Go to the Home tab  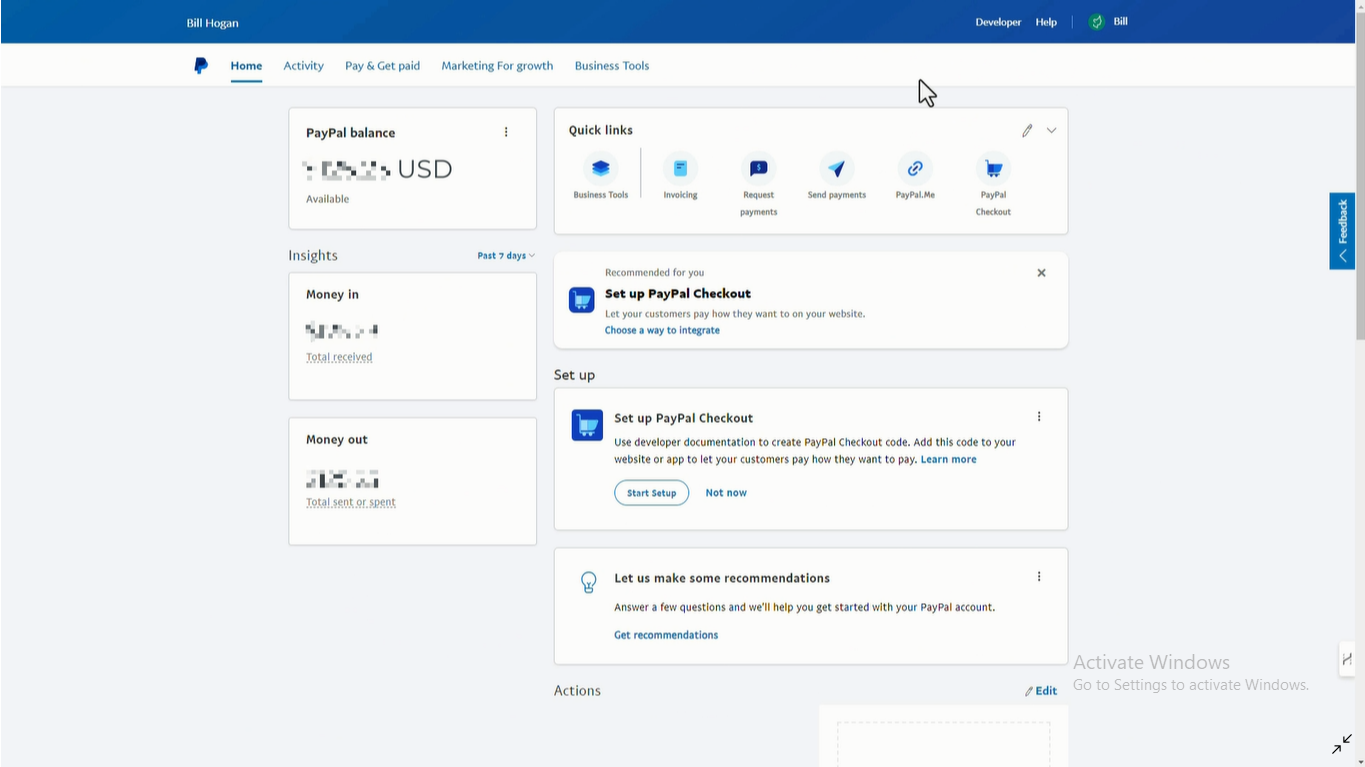click(x=246, y=66)
